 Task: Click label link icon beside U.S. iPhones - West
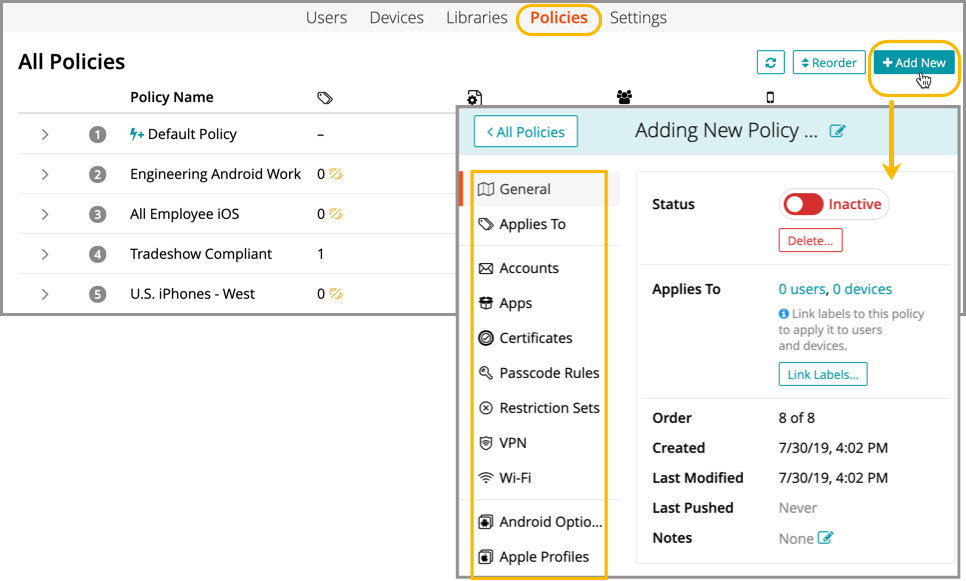(336, 294)
